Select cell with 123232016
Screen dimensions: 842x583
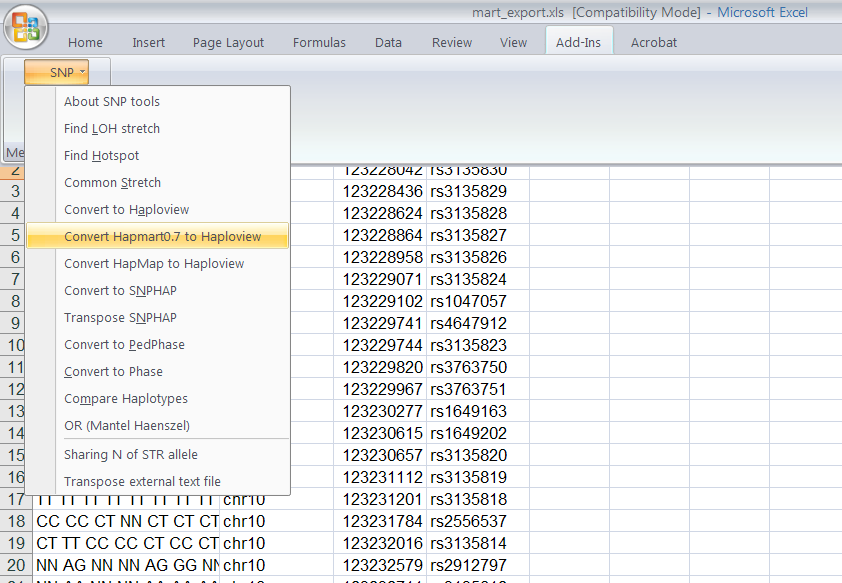pyautogui.click(x=380, y=543)
